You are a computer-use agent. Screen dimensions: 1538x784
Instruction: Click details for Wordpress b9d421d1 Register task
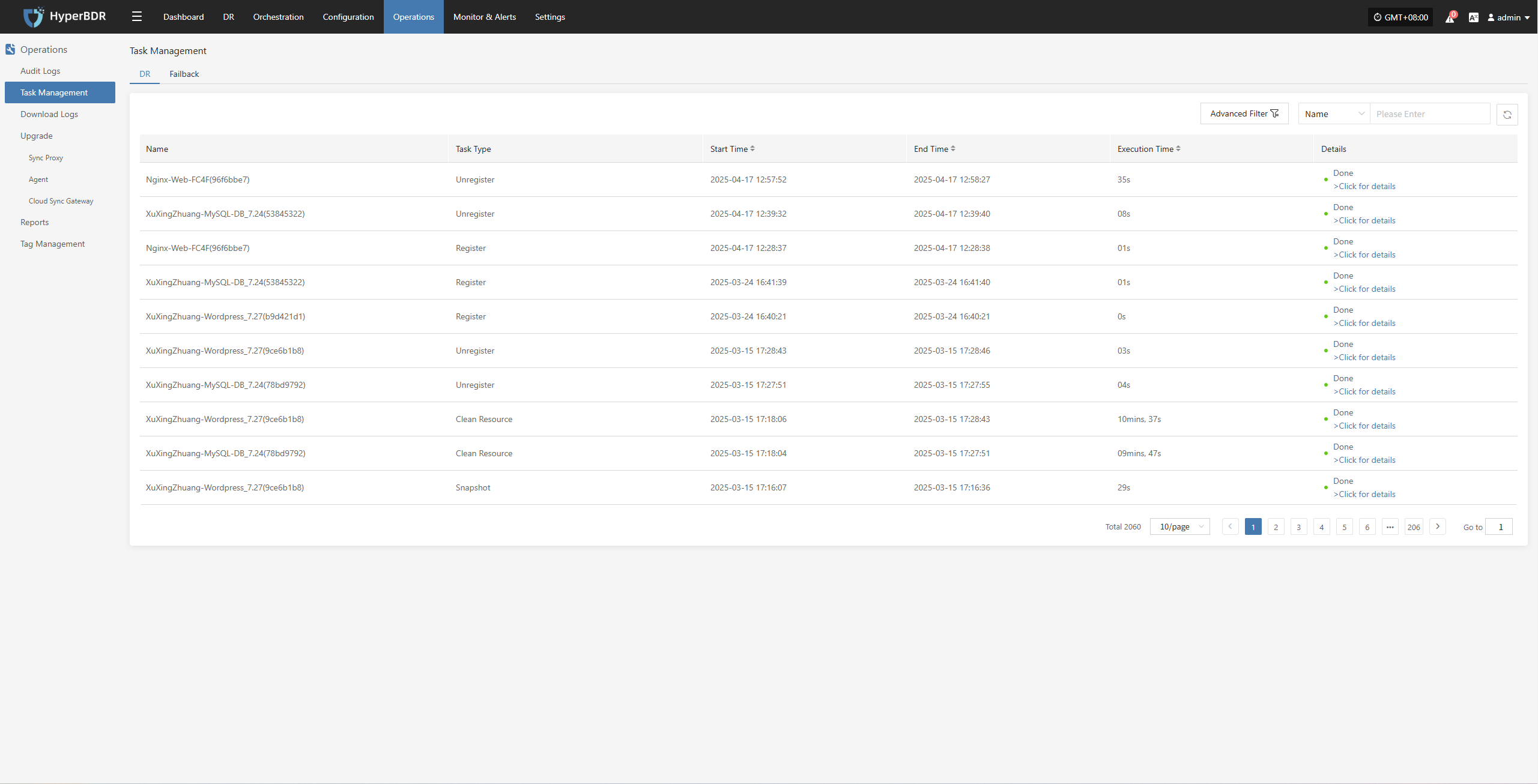click(x=1364, y=323)
